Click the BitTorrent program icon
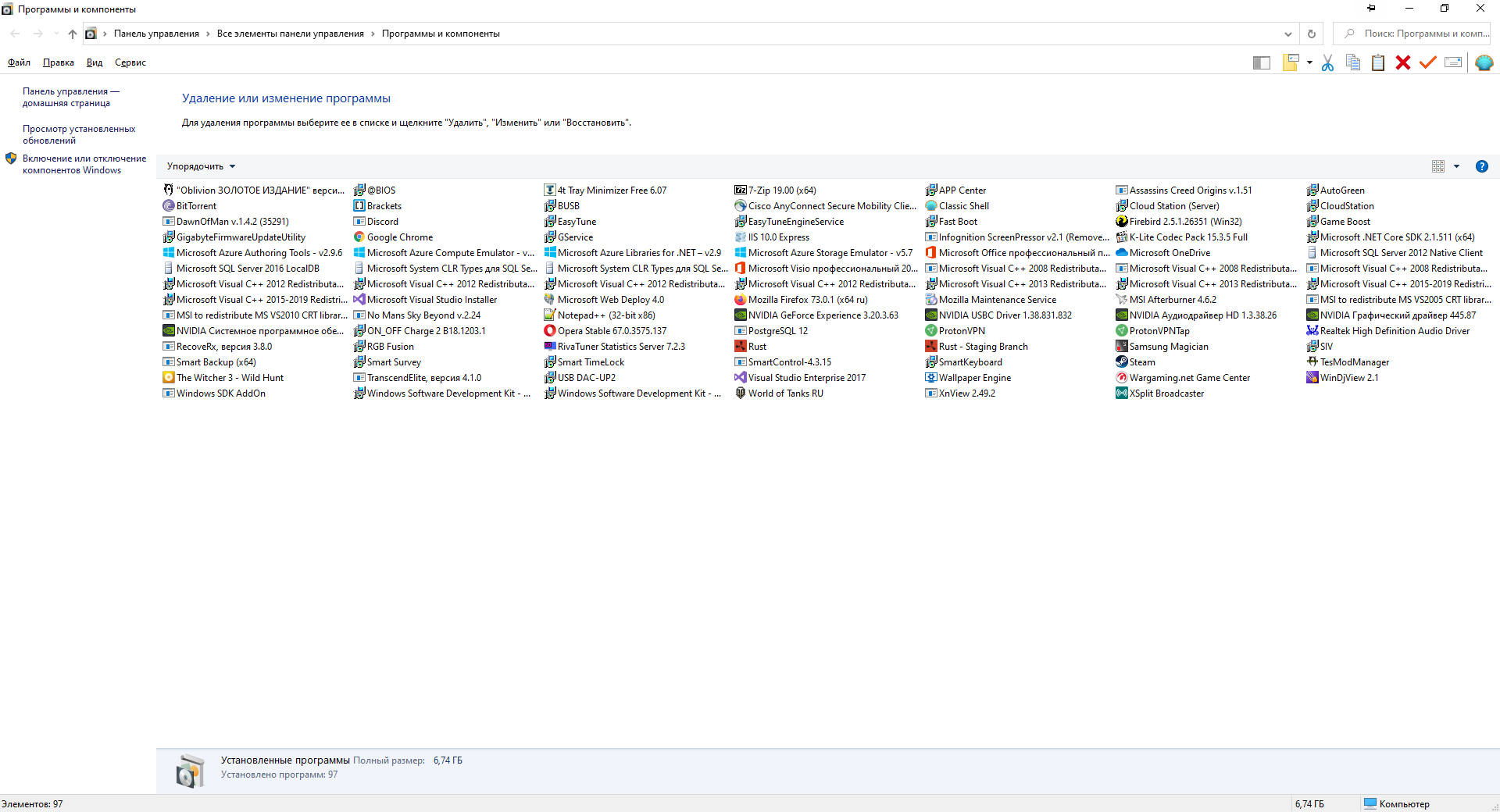 click(168, 206)
